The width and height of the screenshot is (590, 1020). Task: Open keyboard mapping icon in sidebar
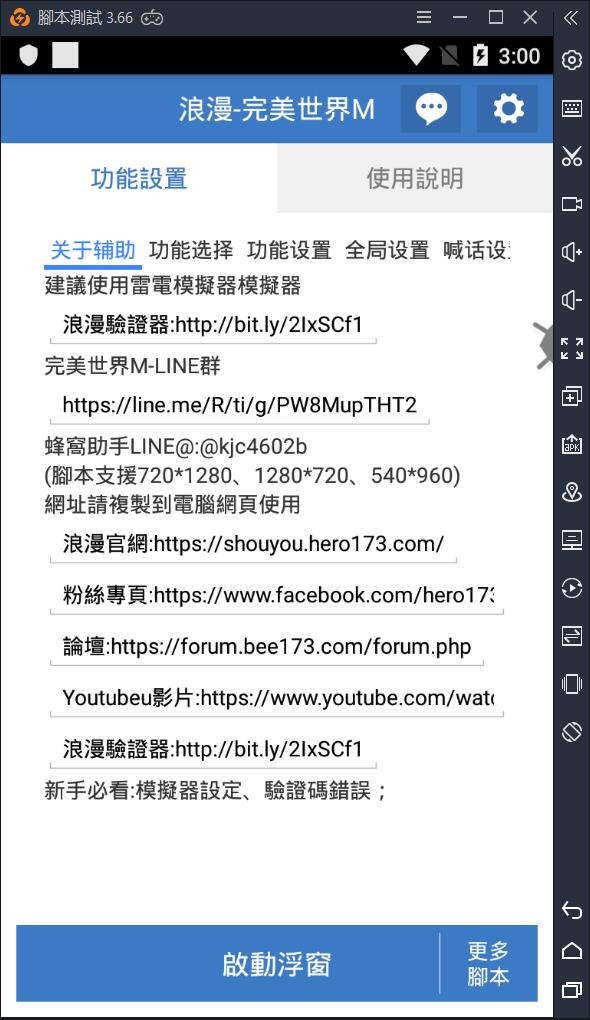572,108
